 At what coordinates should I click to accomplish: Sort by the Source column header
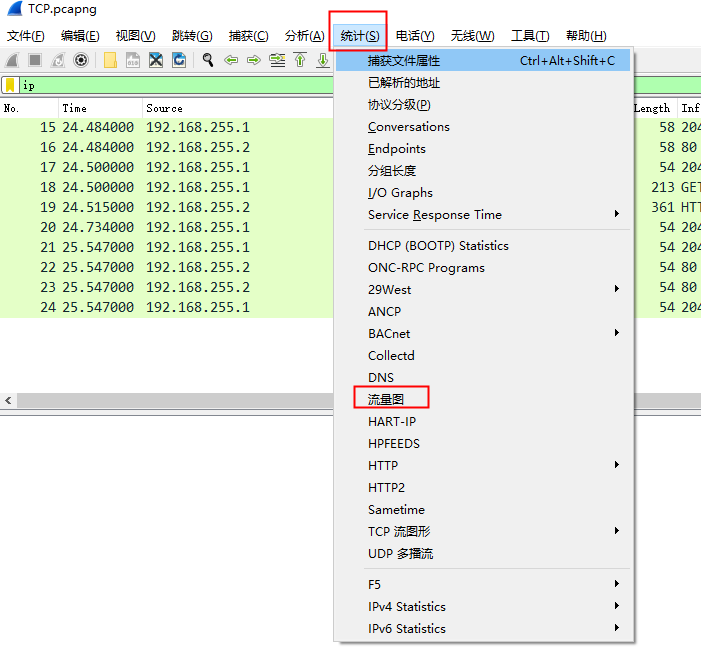(x=238, y=108)
